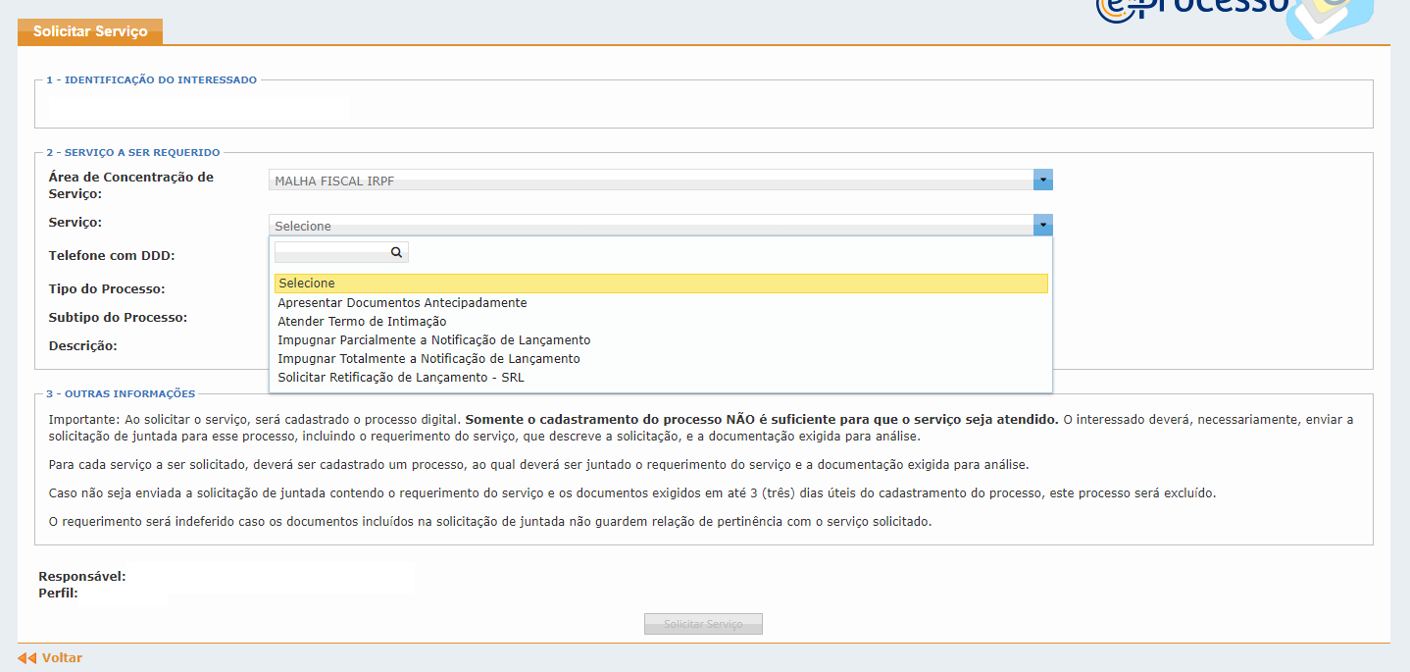Switch to the Solicitar Serviço tab
1410x672 pixels.
pyautogui.click(x=89, y=31)
